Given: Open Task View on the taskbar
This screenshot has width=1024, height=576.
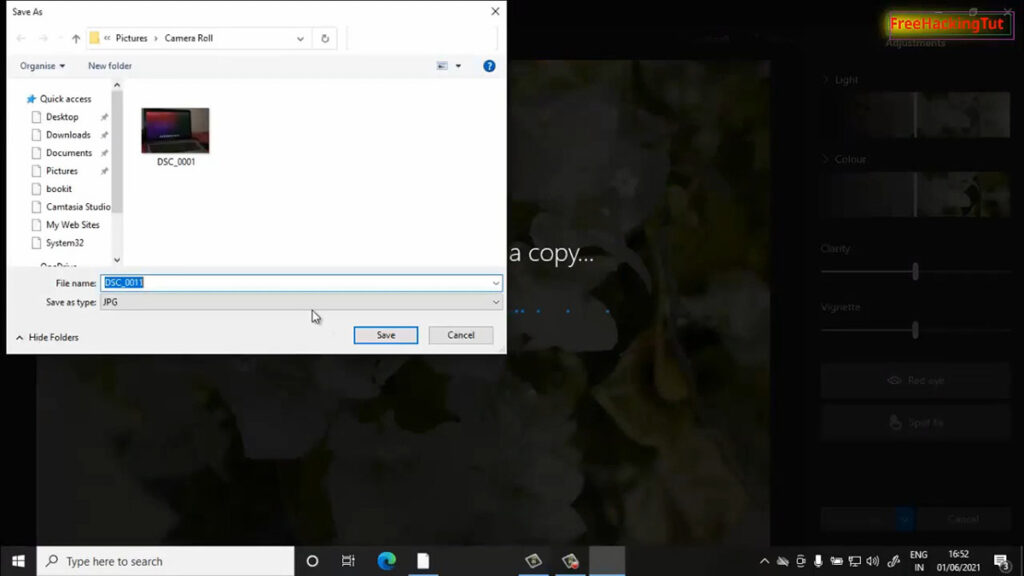Looking at the screenshot, I should [348, 561].
